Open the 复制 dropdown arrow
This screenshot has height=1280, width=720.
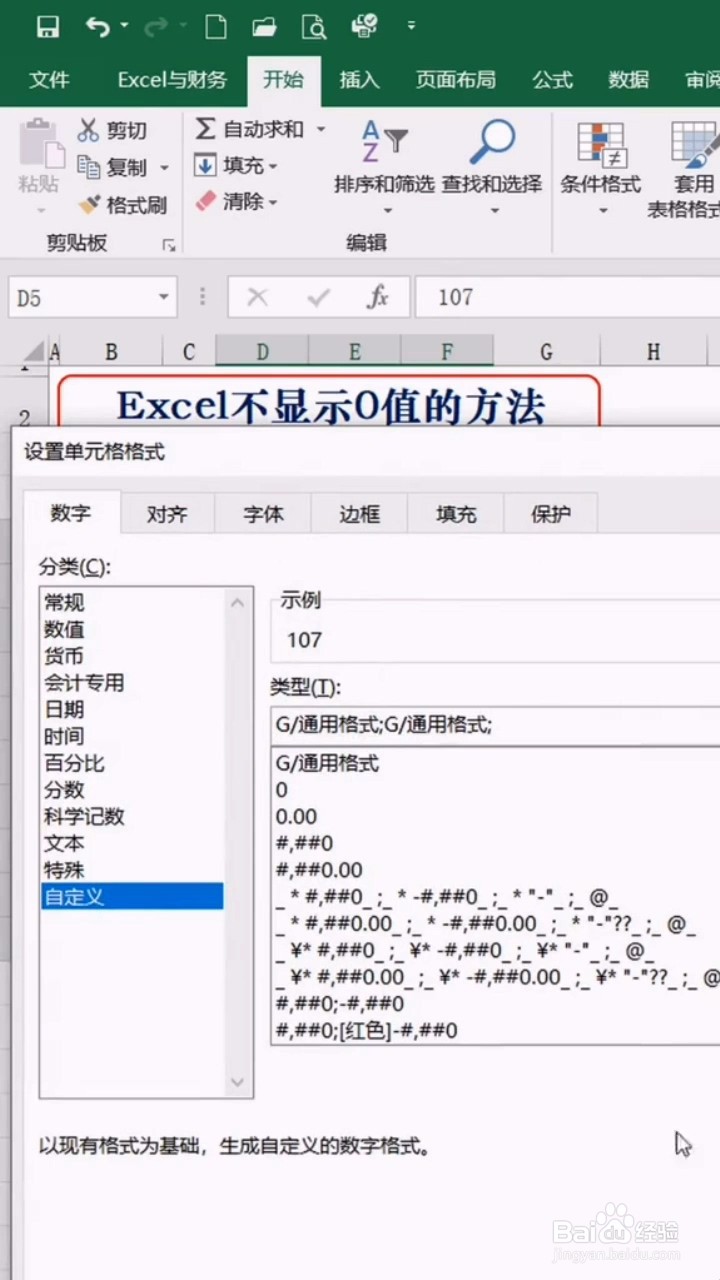pyautogui.click(x=164, y=168)
